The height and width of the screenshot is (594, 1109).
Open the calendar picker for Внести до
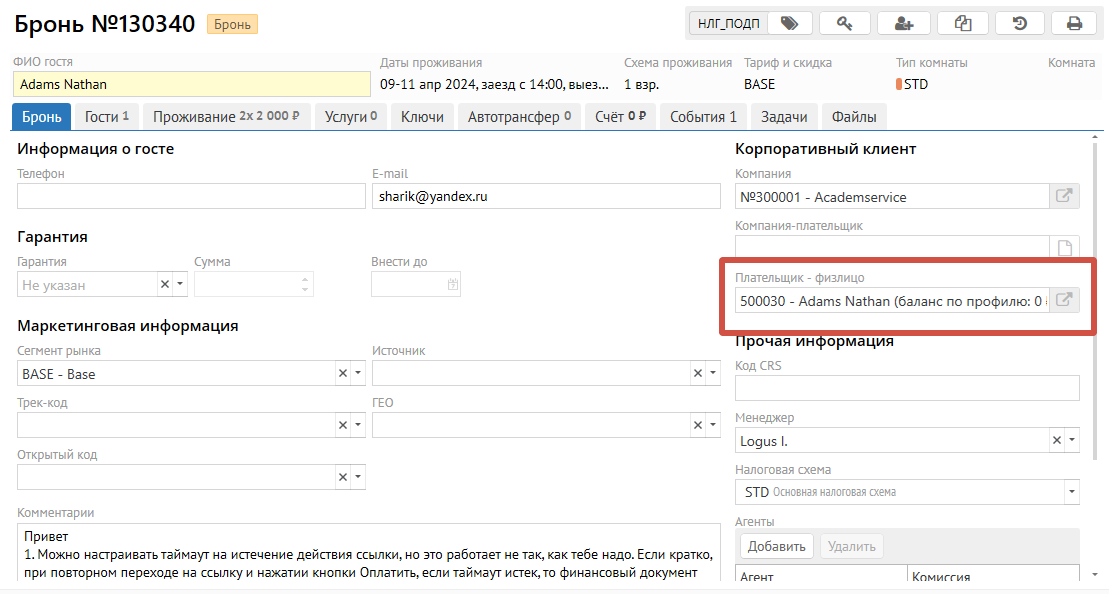pyautogui.click(x=453, y=285)
